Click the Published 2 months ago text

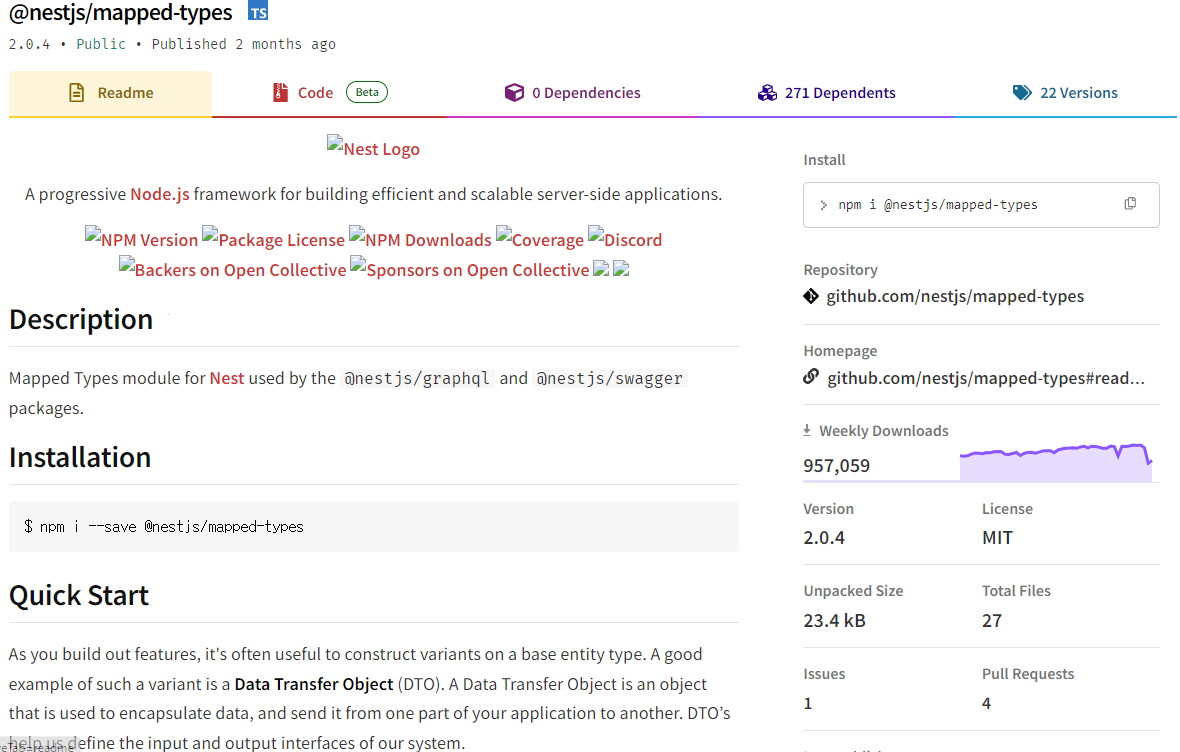pos(244,44)
